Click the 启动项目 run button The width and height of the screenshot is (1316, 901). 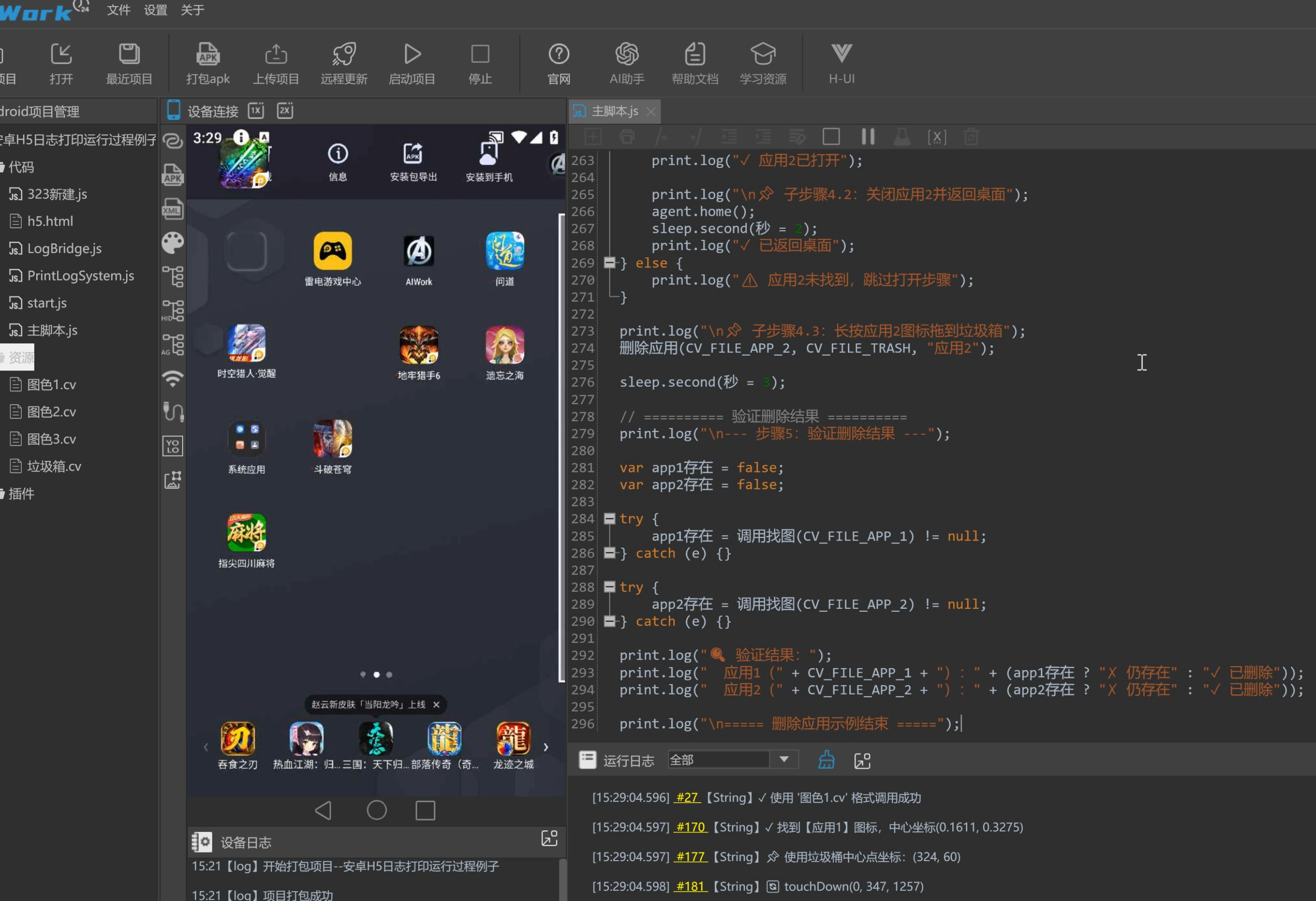point(412,63)
